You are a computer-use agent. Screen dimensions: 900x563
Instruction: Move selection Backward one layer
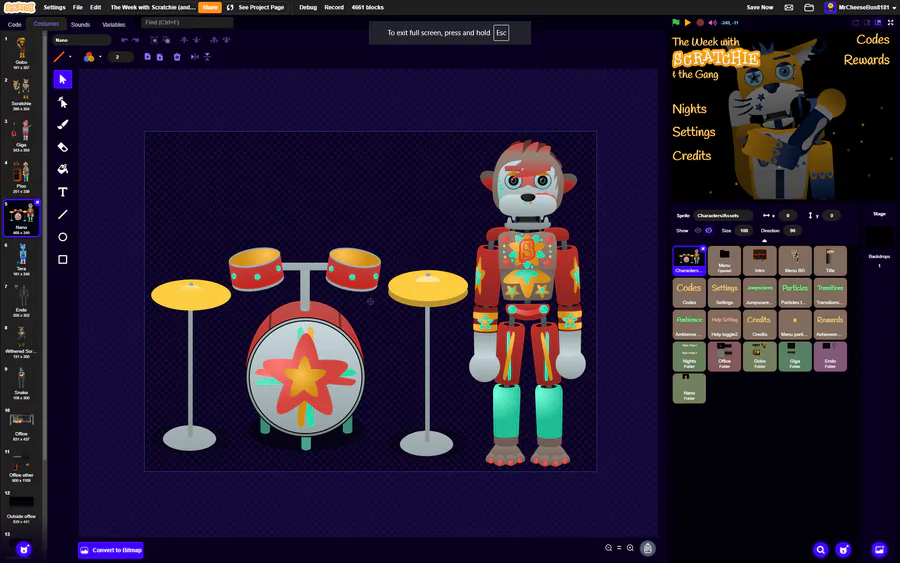click(x=196, y=40)
